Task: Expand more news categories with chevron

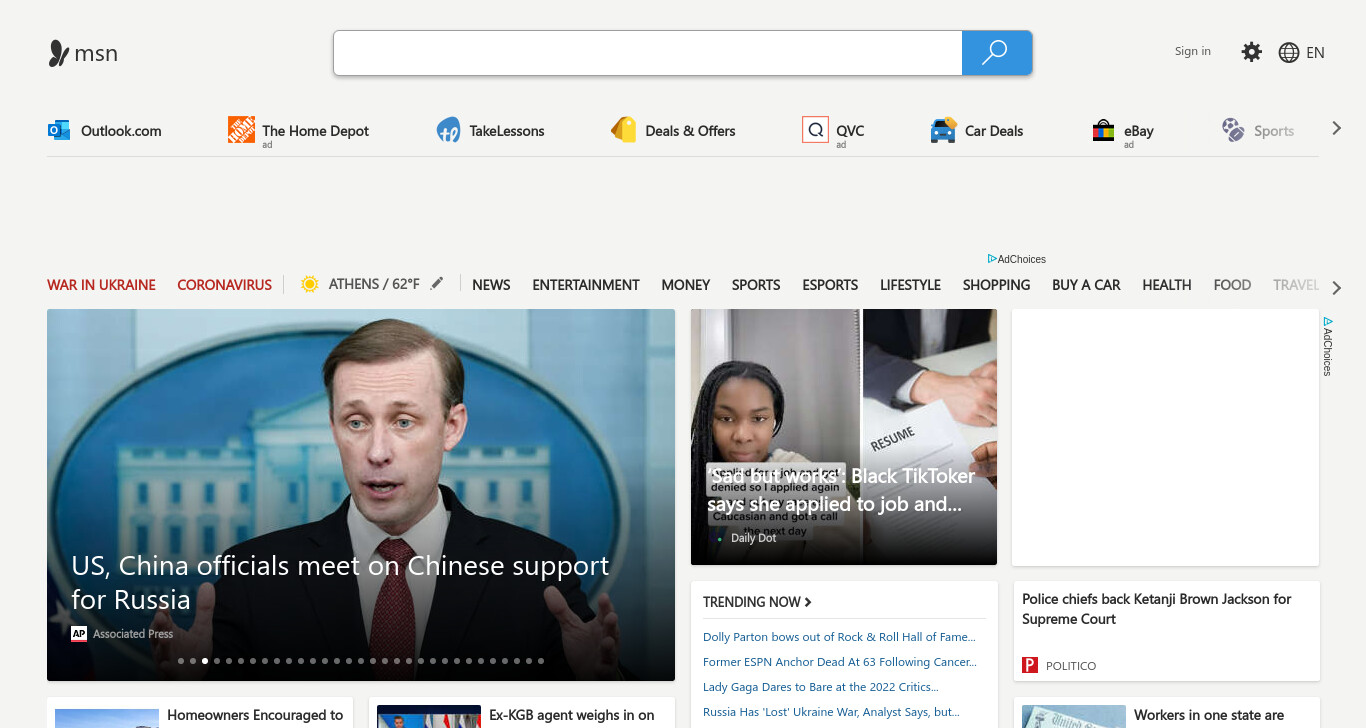Action: coord(1337,288)
